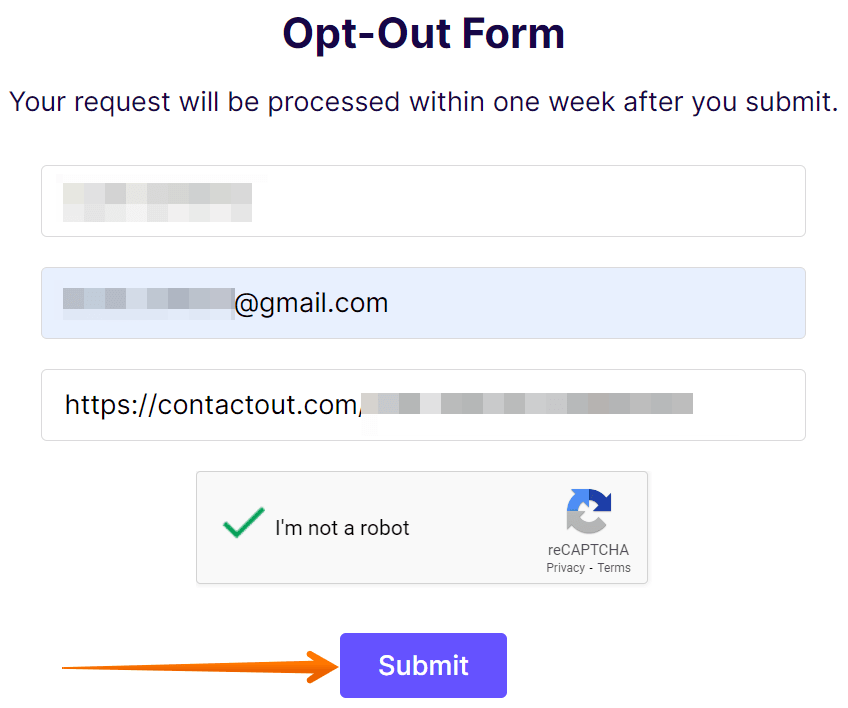Click inside the highlighted email input box
The height and width of the screenshot is (708, 848).
[x=422, y=303]
